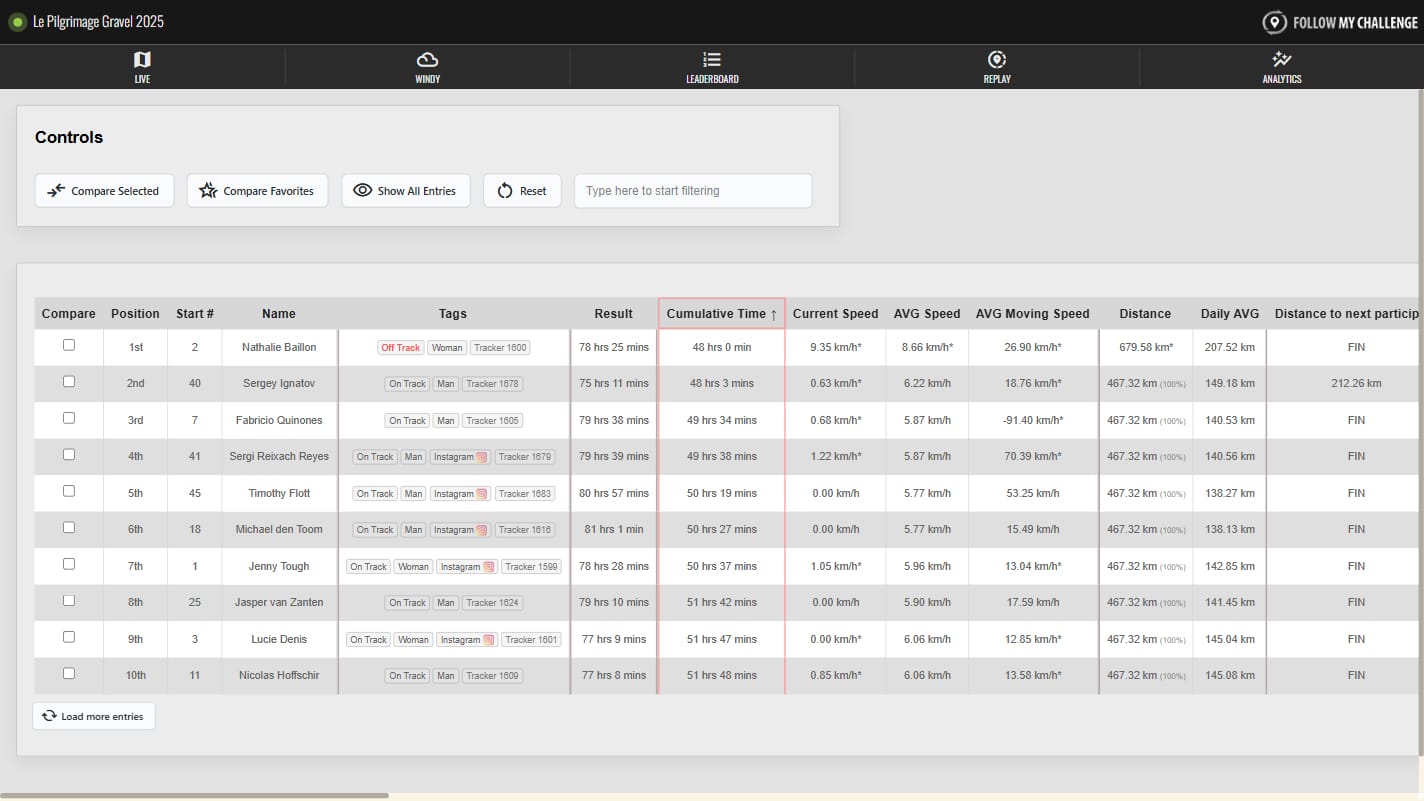Check the compare box for Sergey Ignatov
1424x801 pixels.
point(69,381)
